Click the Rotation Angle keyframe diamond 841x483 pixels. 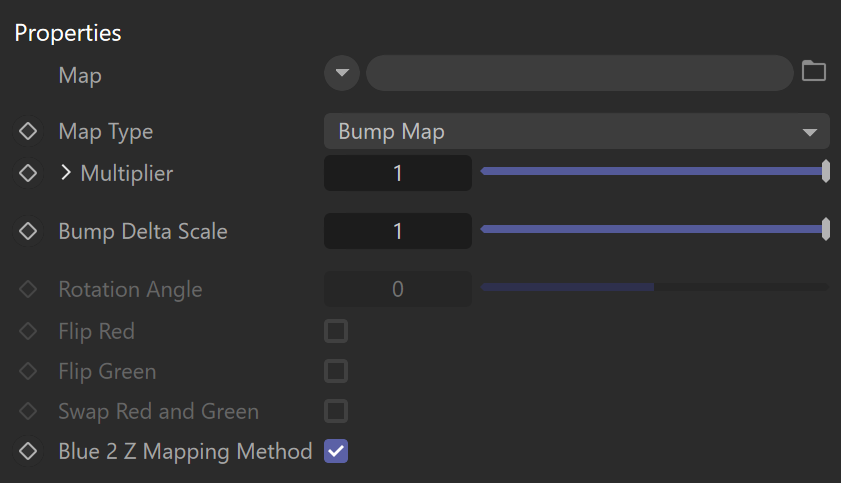click(28, 289)
